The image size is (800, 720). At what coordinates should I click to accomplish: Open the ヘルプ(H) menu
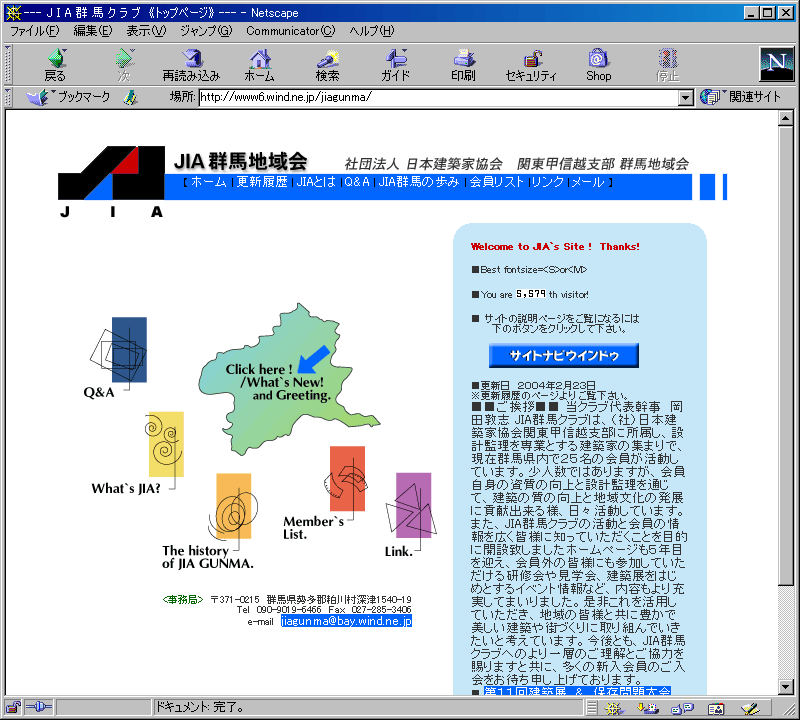tap(372, 31)
